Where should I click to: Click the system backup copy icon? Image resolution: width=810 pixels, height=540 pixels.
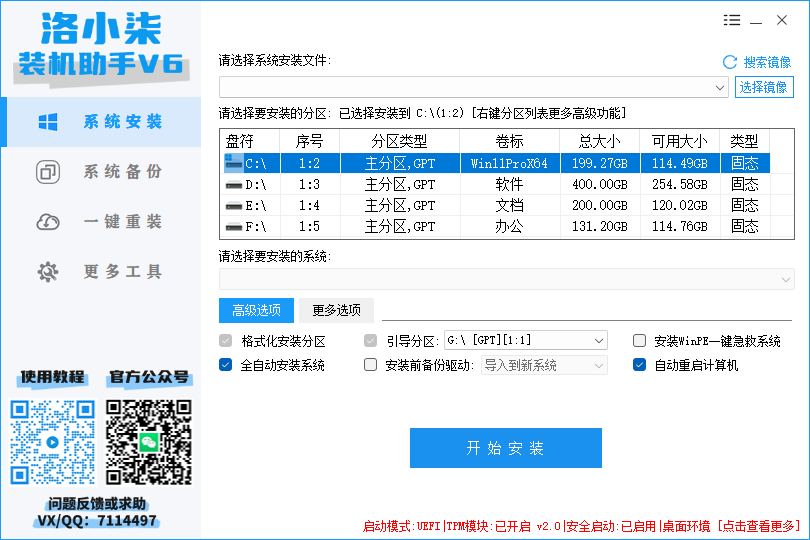coord(47,172)
